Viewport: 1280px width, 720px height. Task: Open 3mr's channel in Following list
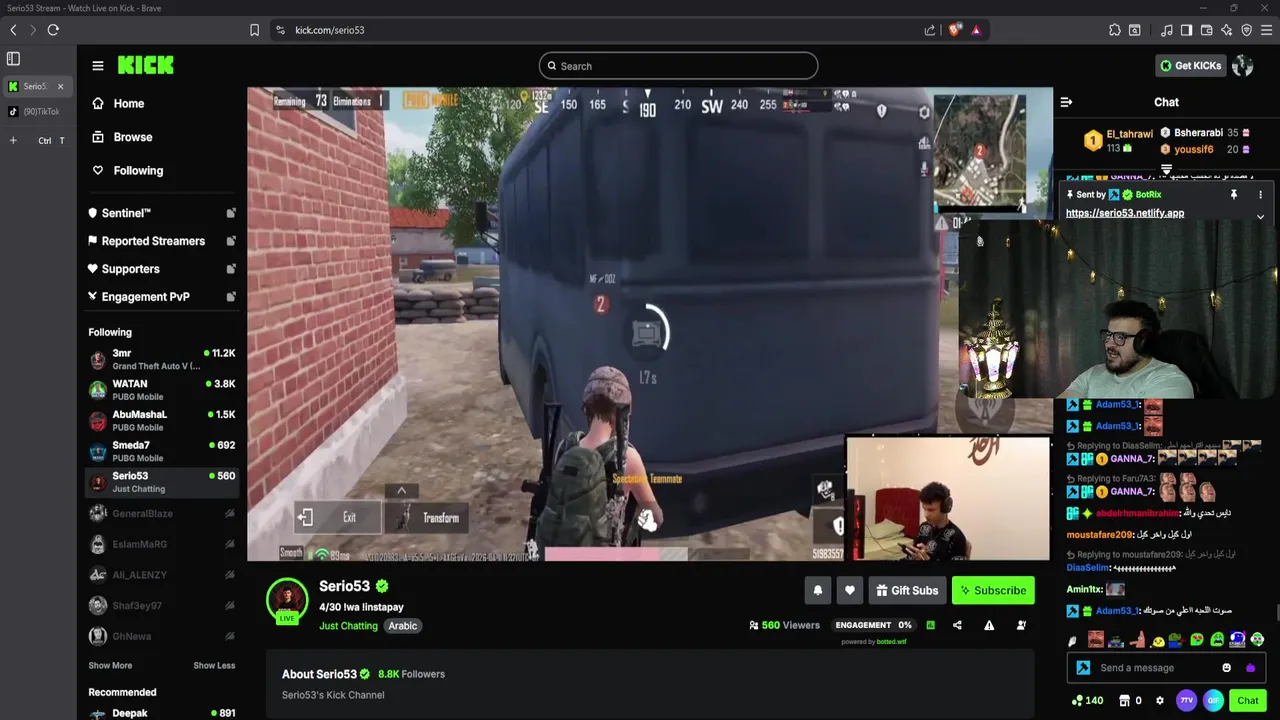coord(162,359)
